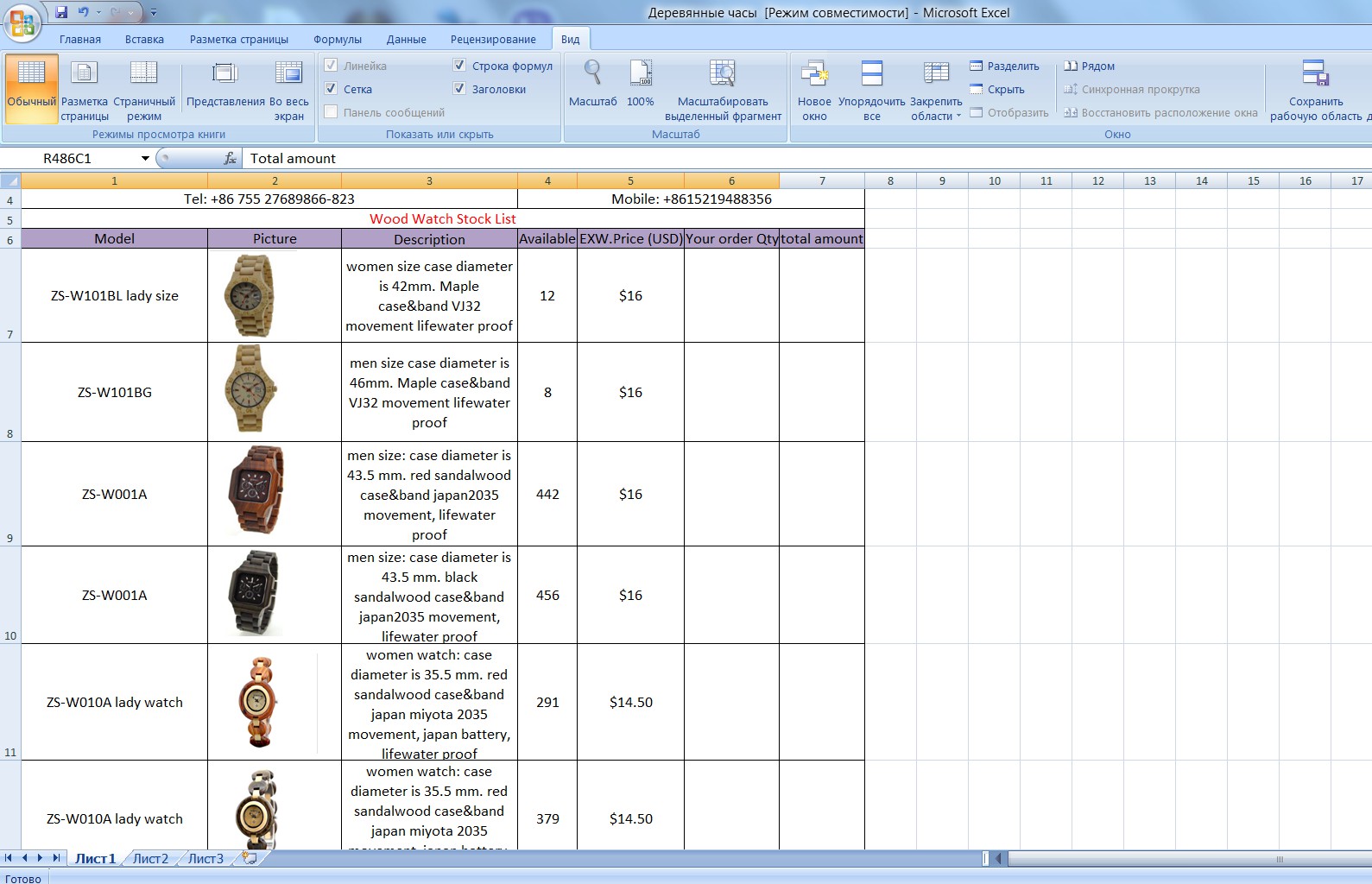Select Full Screen view (Во весь экран)
Screen dimensions: 1372x884
289,90
